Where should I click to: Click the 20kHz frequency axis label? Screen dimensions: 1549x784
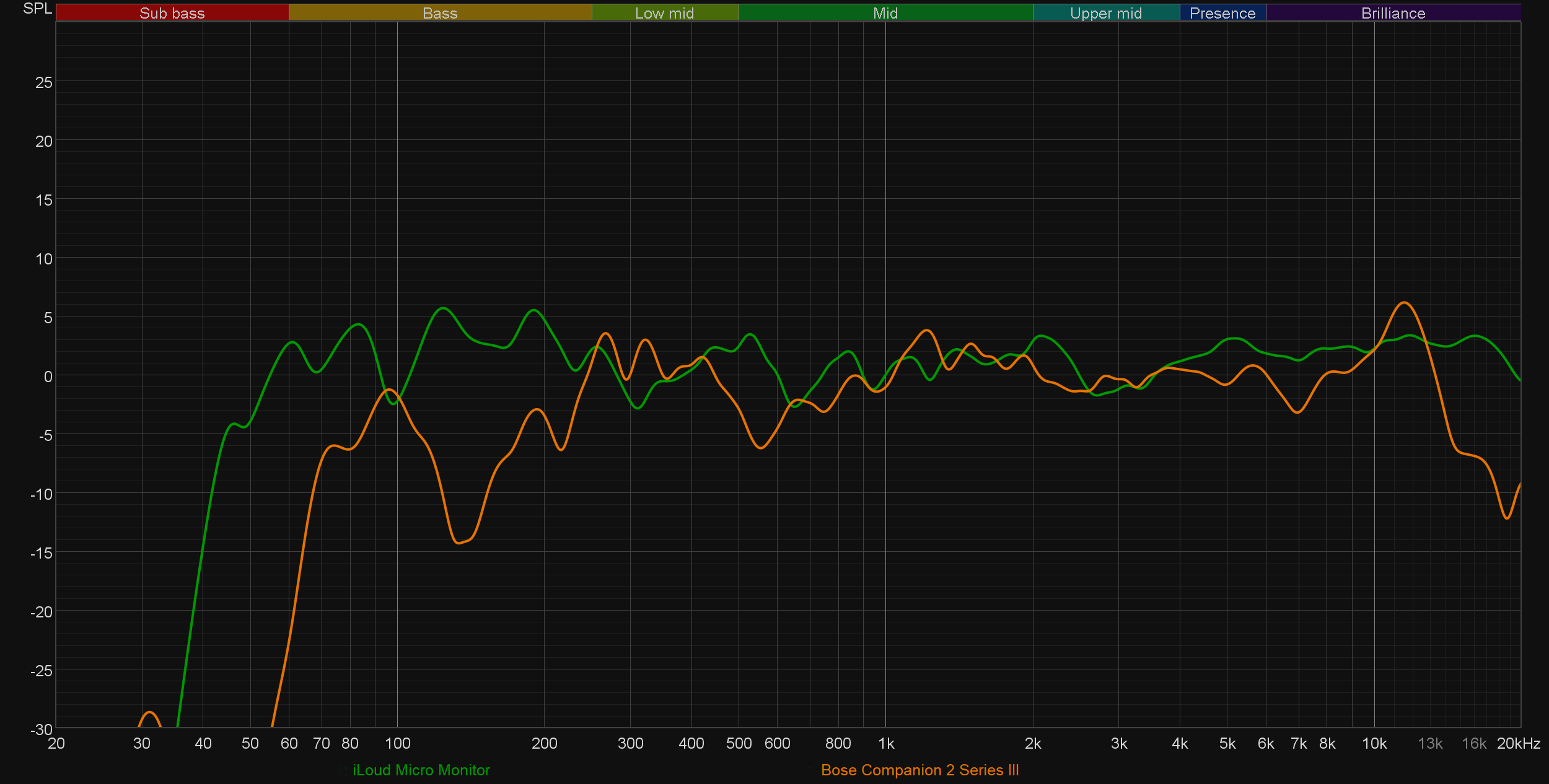1518,743
